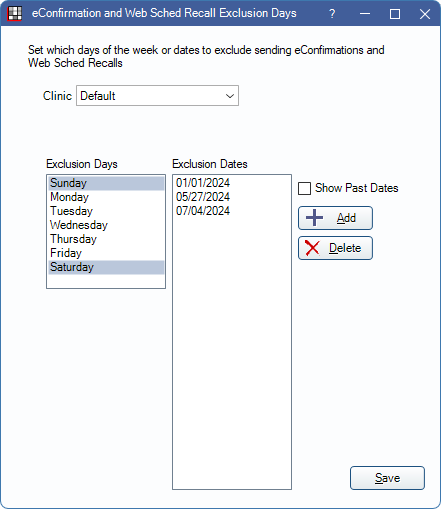Choose the 01/01/2024 exclusion date
Viewport: 441px width, 509px height.
pos(203,183)
